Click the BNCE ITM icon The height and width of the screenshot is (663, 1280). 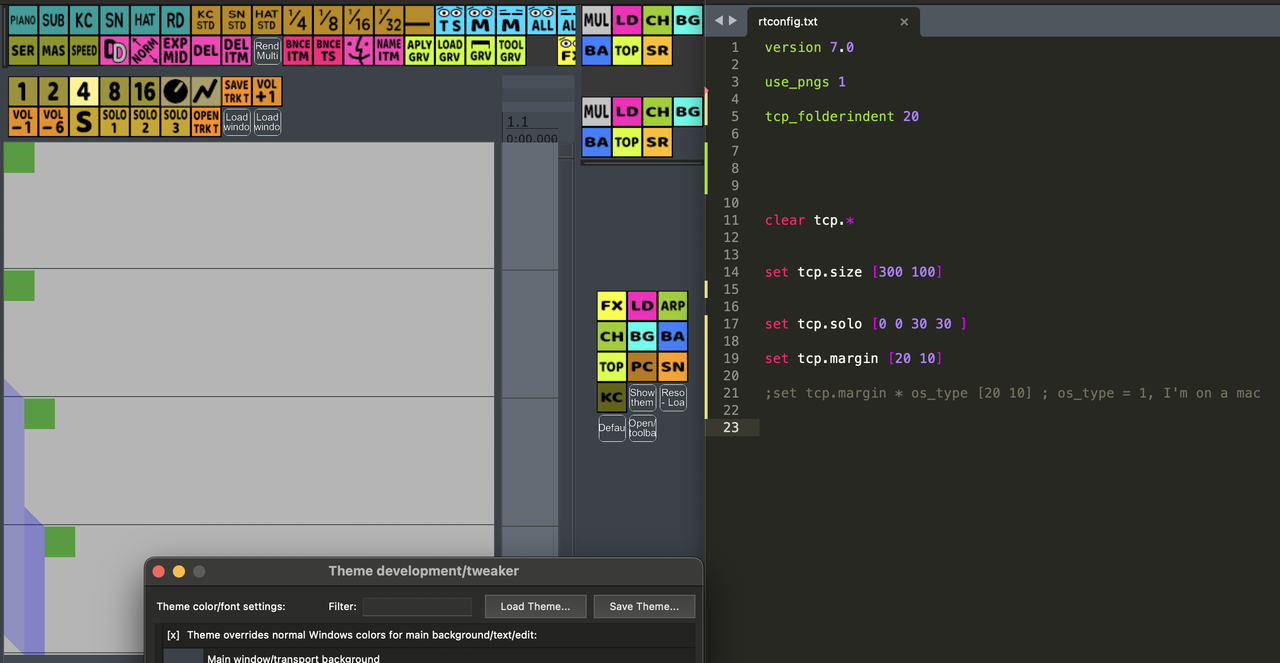click(297, 50)
